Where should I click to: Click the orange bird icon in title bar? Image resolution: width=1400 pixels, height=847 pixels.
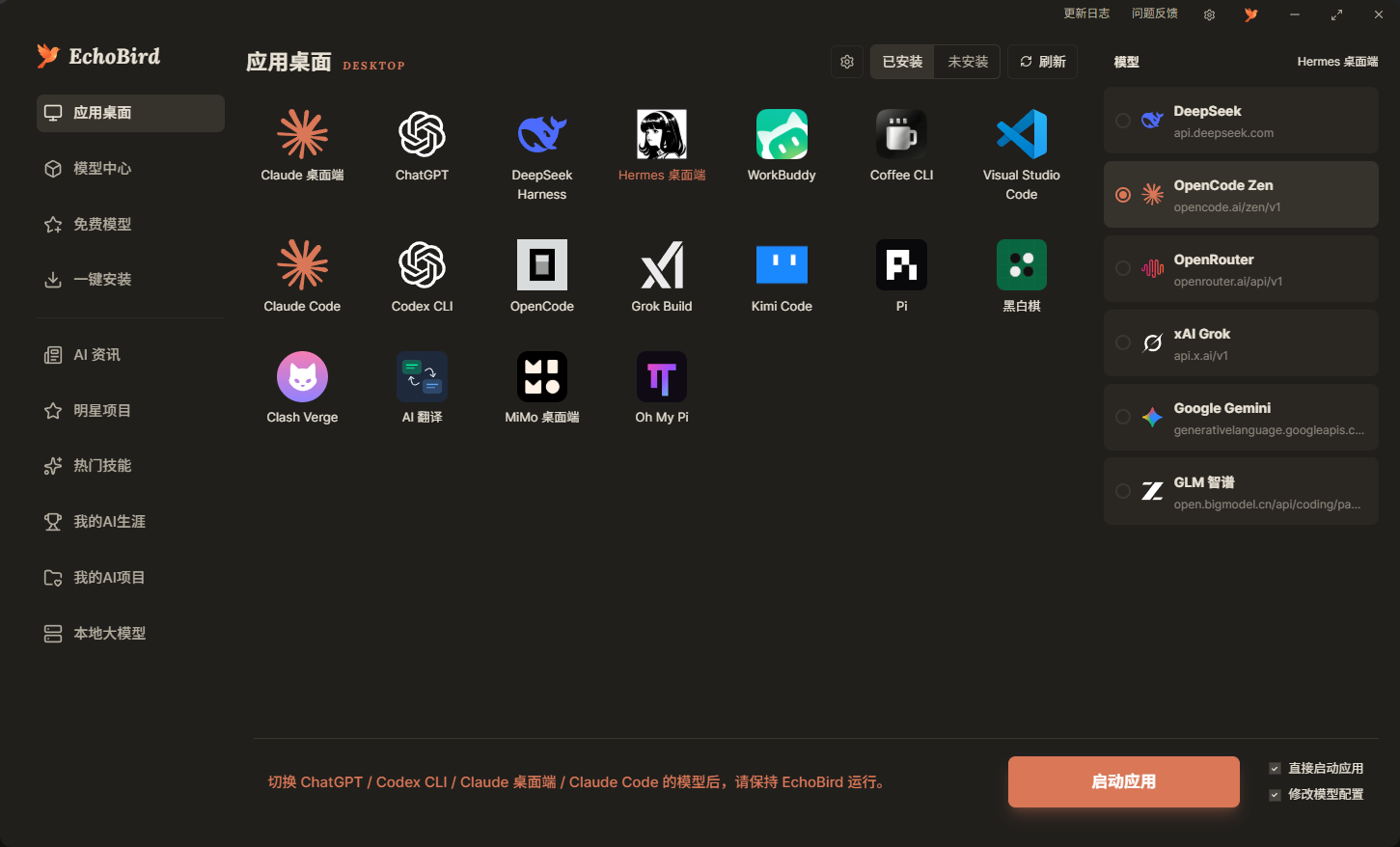click(x=1251, y=14)
